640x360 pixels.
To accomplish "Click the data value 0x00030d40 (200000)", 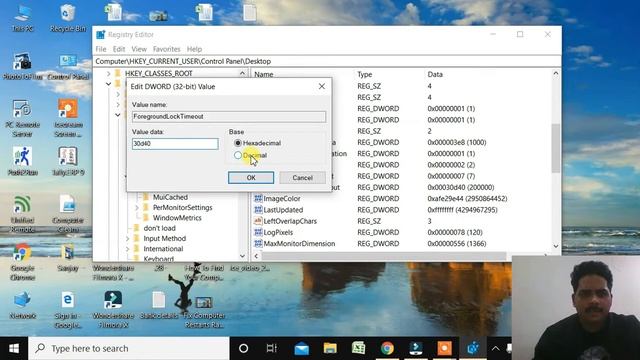I will pos(461,187).
